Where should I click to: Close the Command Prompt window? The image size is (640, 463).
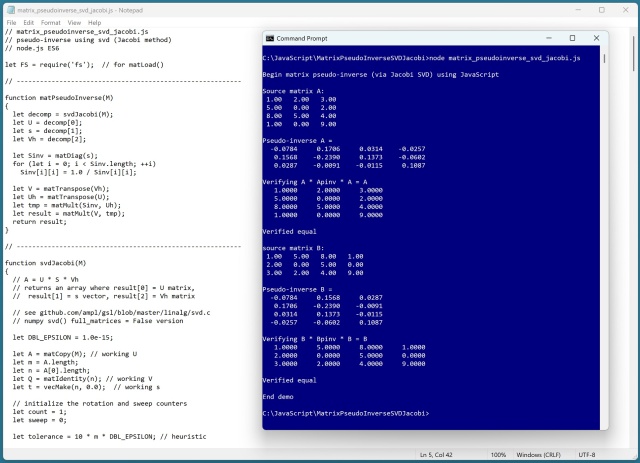[596, 38]
